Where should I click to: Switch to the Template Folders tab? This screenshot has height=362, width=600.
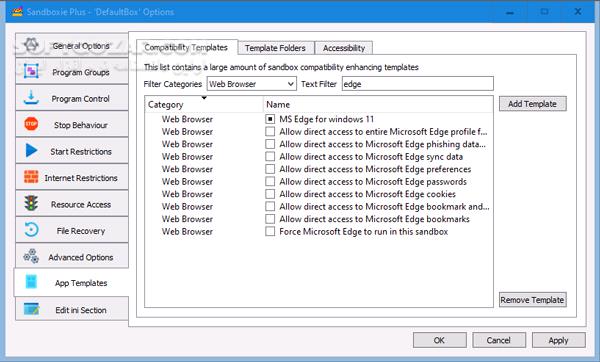(276, 48)
